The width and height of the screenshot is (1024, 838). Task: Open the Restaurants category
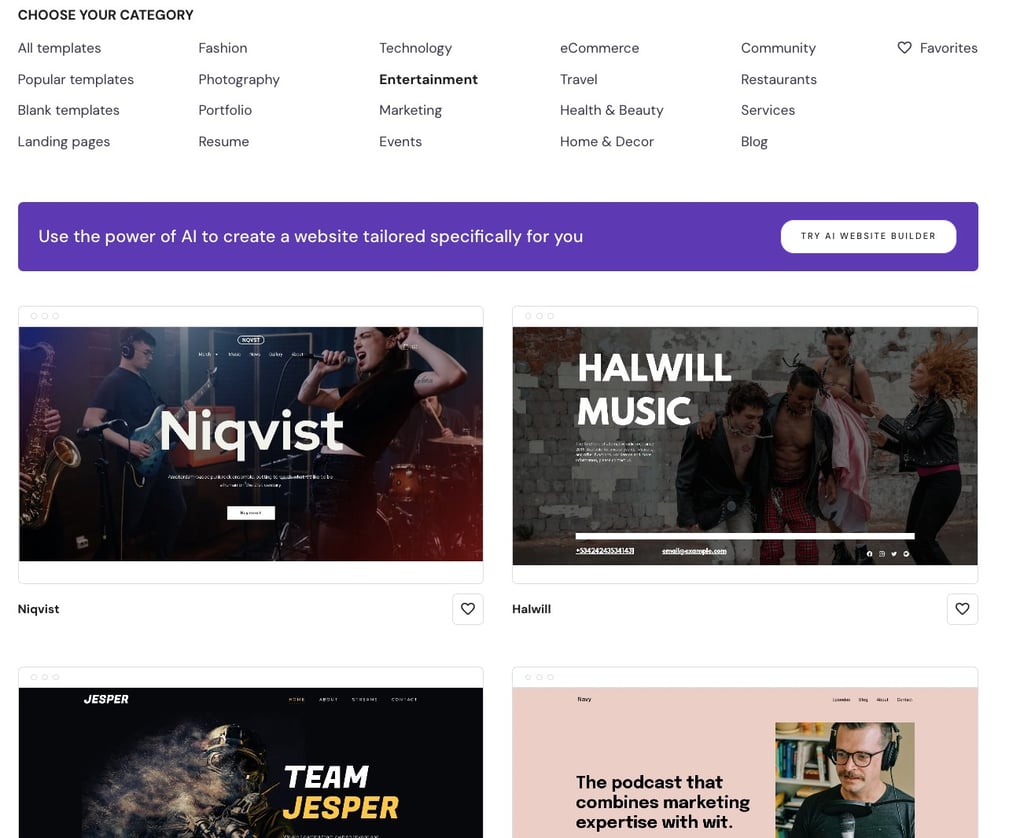778,79
